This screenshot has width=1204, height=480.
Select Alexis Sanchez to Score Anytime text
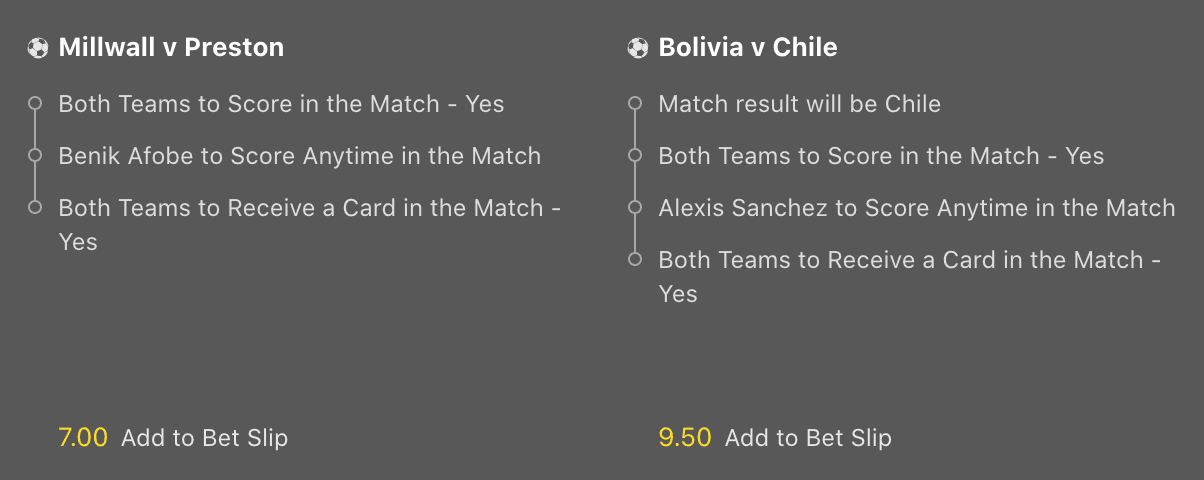tap(916, 208)
